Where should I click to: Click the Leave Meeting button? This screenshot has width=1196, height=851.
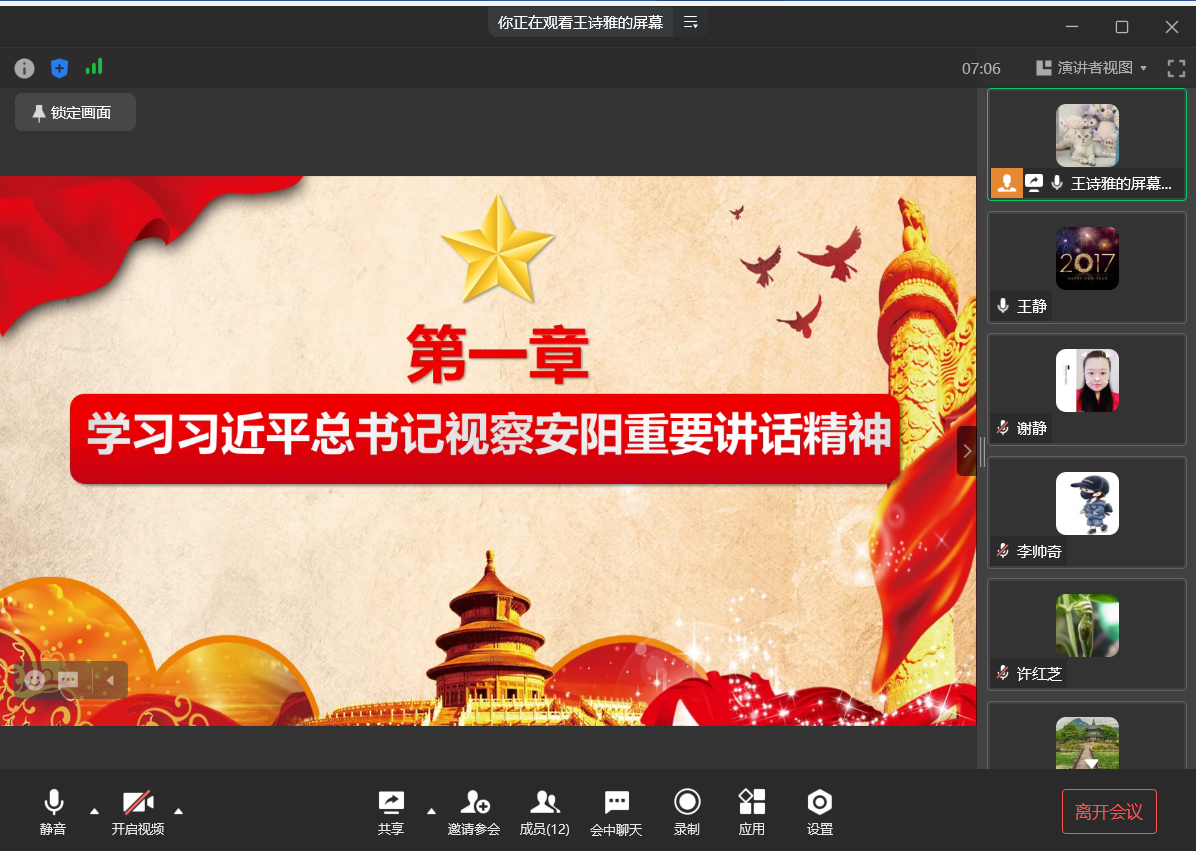(x=1109, y=812)
